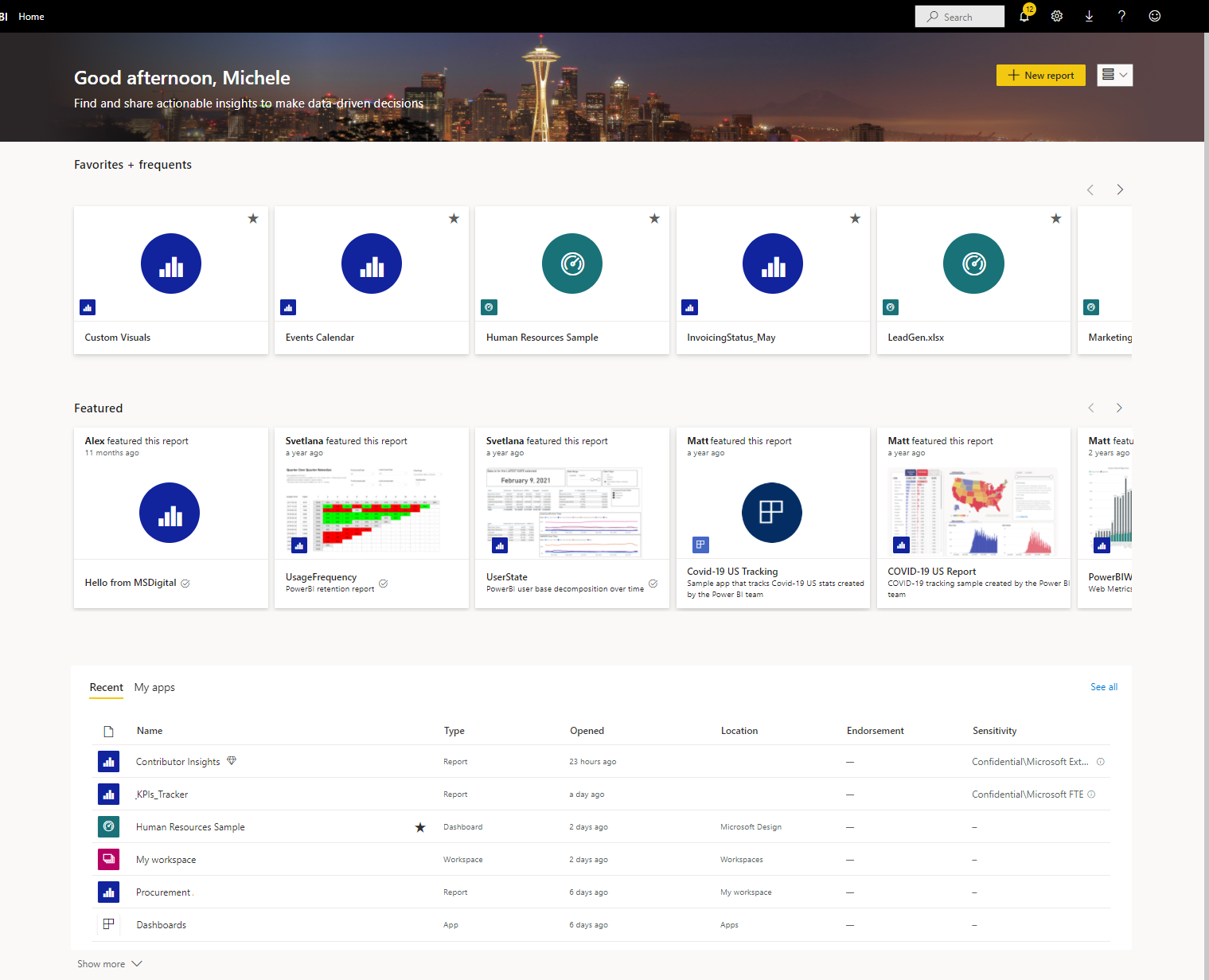Viewport: 1209px width, 980px height.
Task: Click My workspace row icon
Action: (x=109, y=860)
